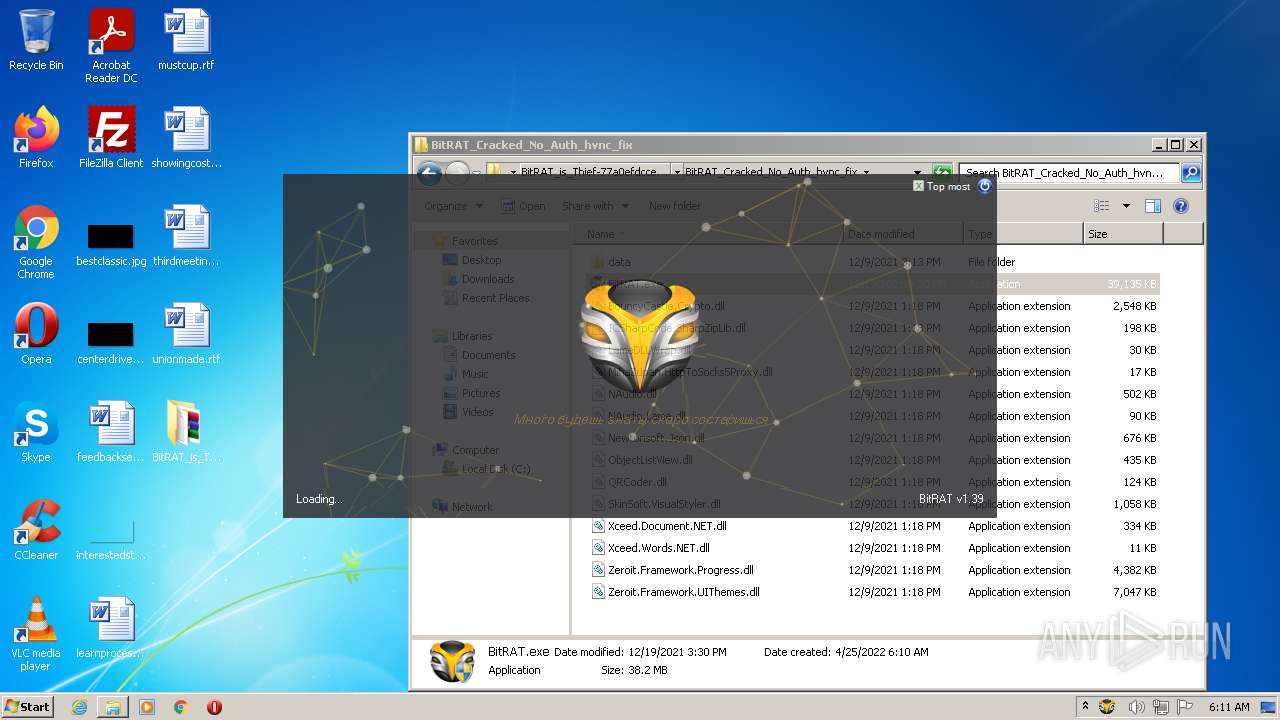
Task: Open change view dropdown arrow
Action: pos(1126,206)
